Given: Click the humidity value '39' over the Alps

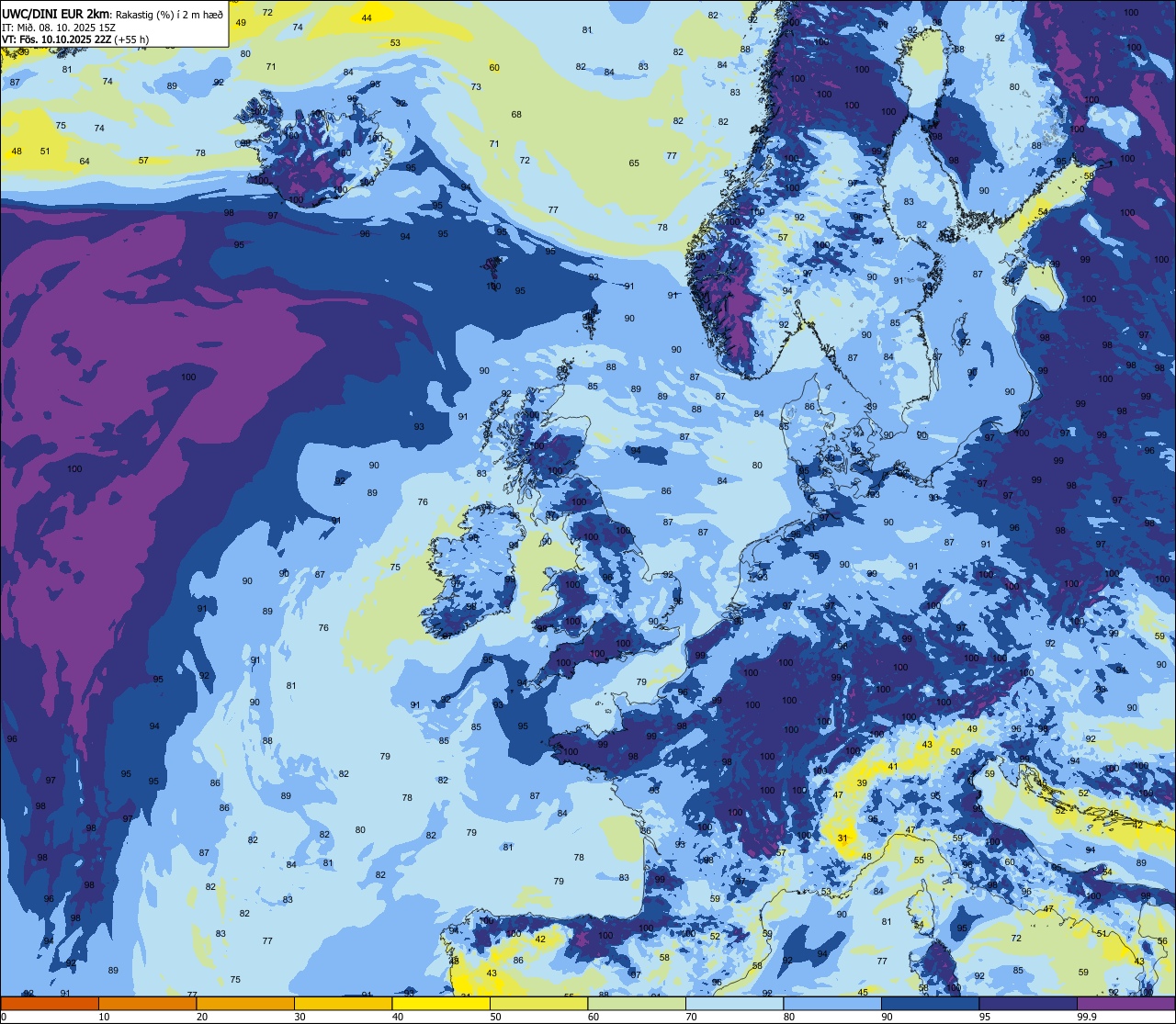Looking at the screenshot, I should 861,782.
